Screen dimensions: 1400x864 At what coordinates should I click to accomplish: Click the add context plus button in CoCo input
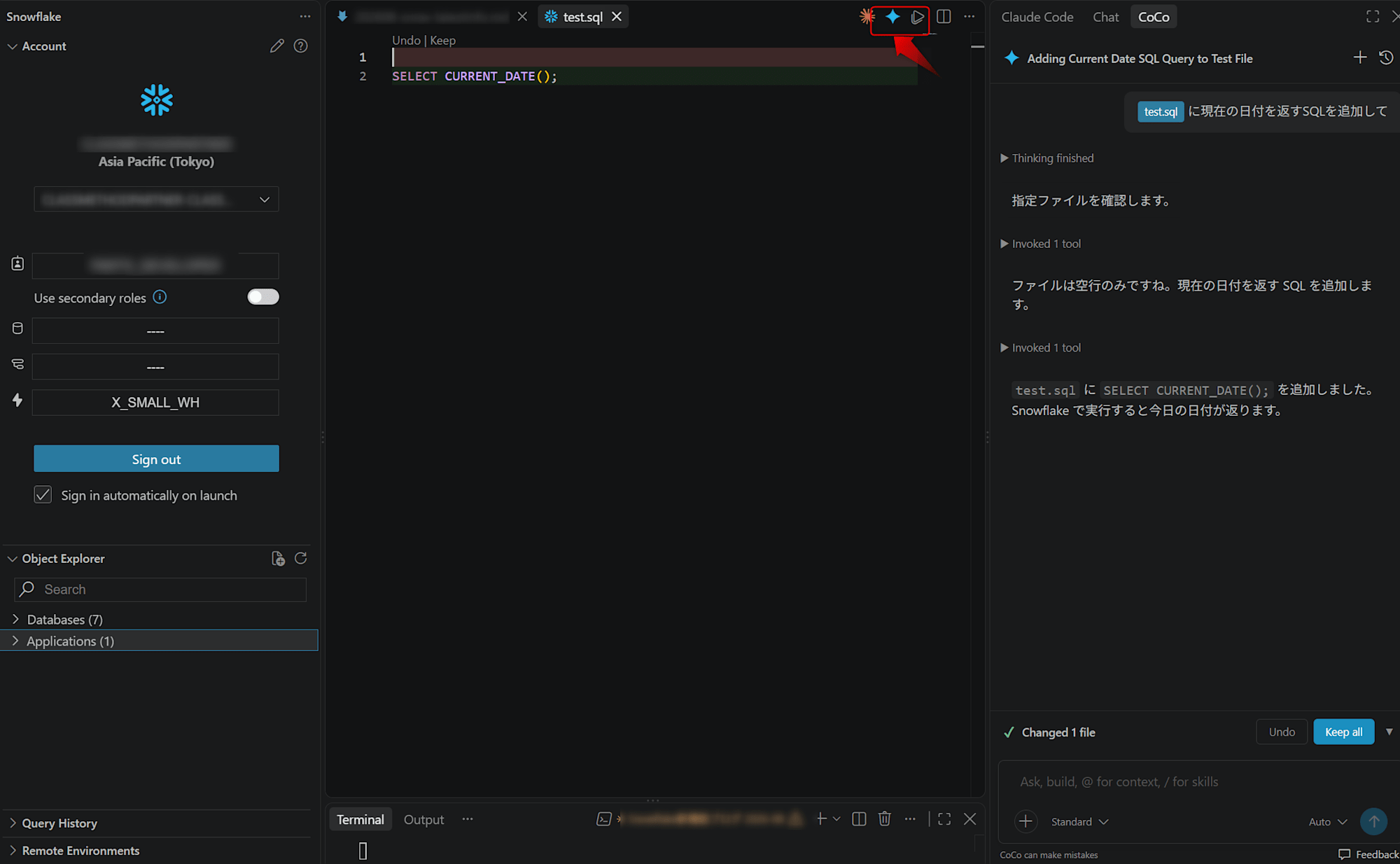[x=1025, y=821]
